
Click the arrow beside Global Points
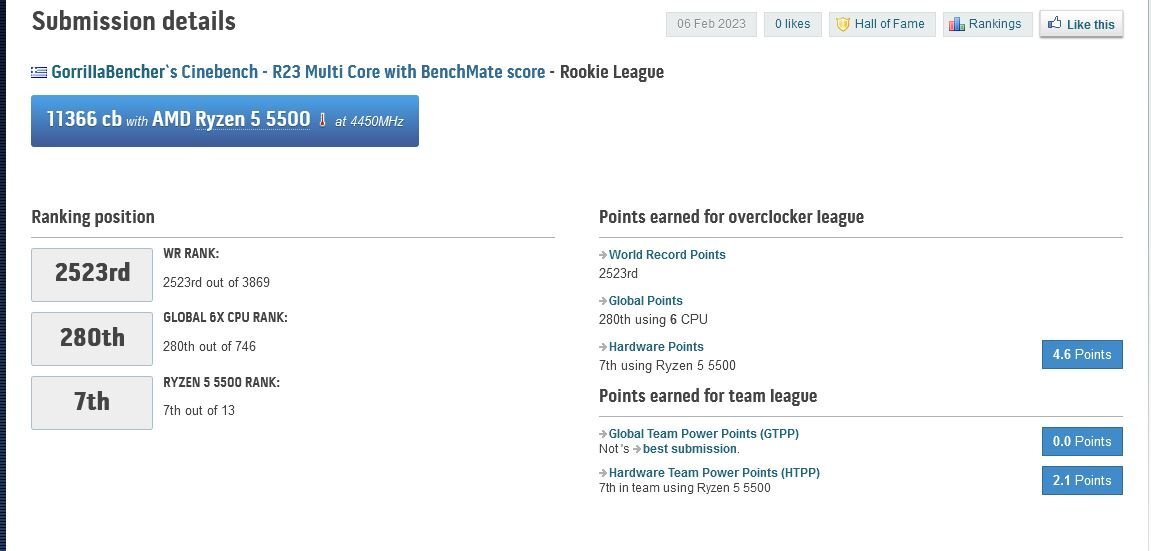coord(603,301)
